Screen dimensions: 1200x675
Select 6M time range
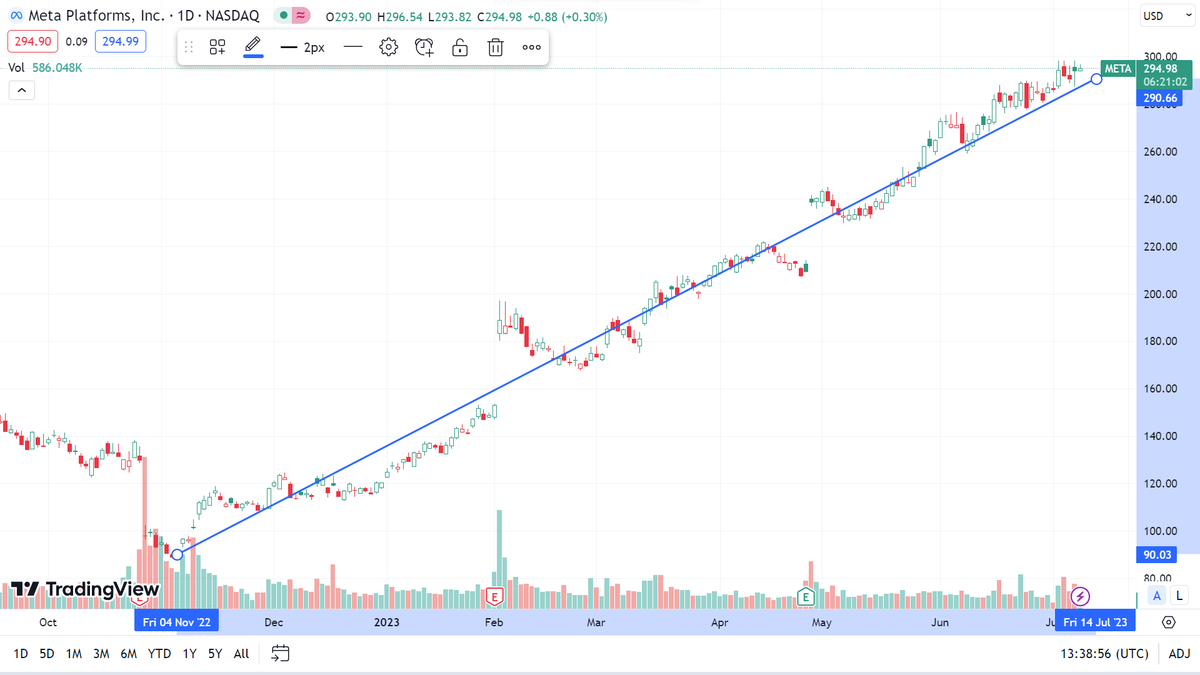point(128,653)
